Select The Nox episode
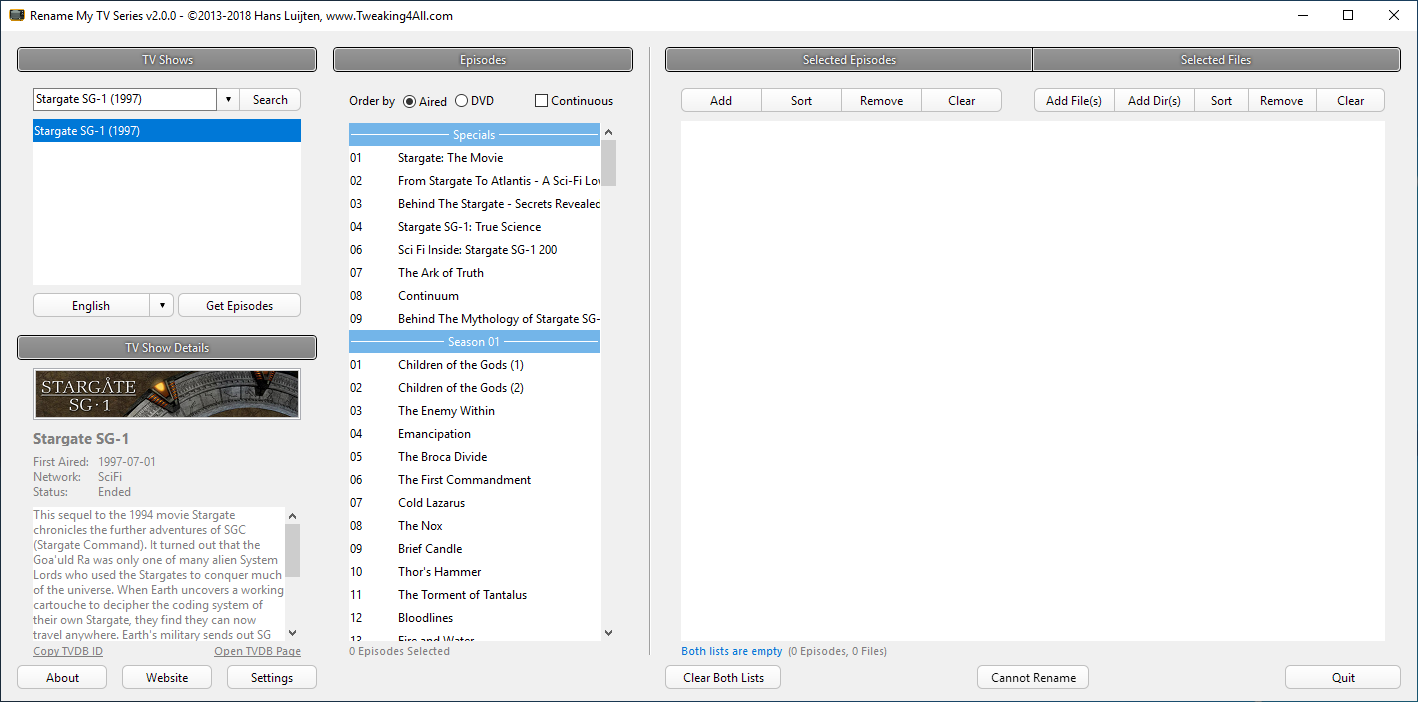1418x702 pixels. 474,526
